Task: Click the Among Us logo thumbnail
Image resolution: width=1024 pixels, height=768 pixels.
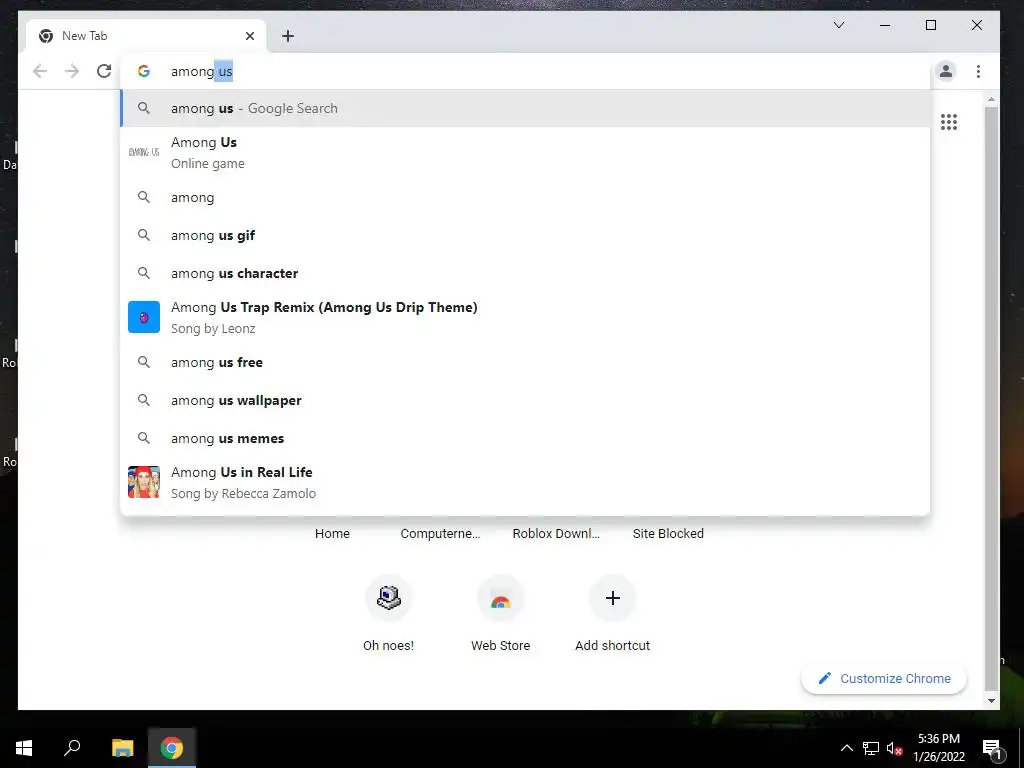Action: (144, 152)
